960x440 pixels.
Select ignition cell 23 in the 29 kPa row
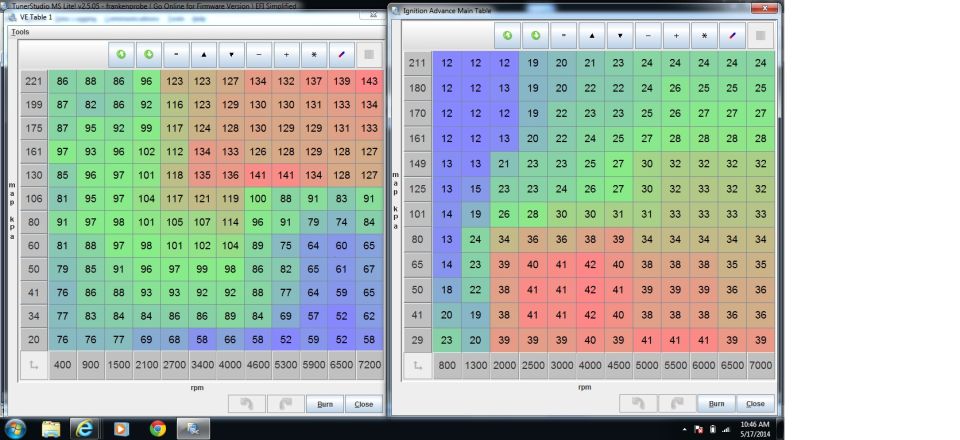[x=447, y=340]
